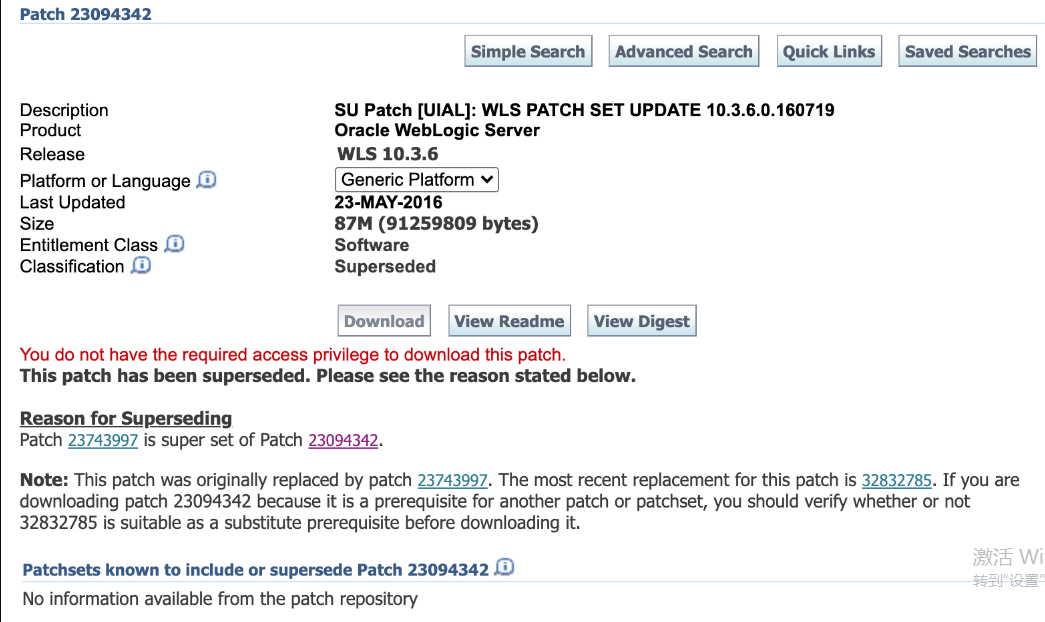Click info icon after Patchsets known heading
This screenshot has height=622, width=1045.
point(505,567)
